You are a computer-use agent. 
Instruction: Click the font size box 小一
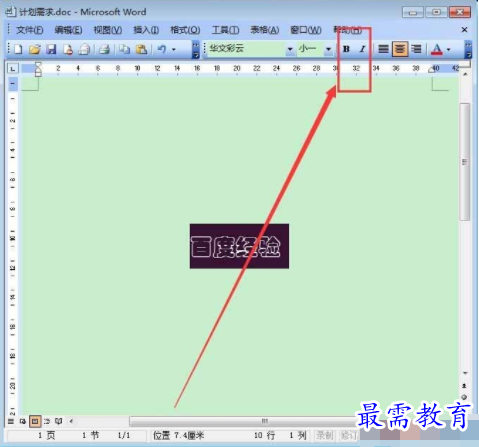tap(310, 49)
